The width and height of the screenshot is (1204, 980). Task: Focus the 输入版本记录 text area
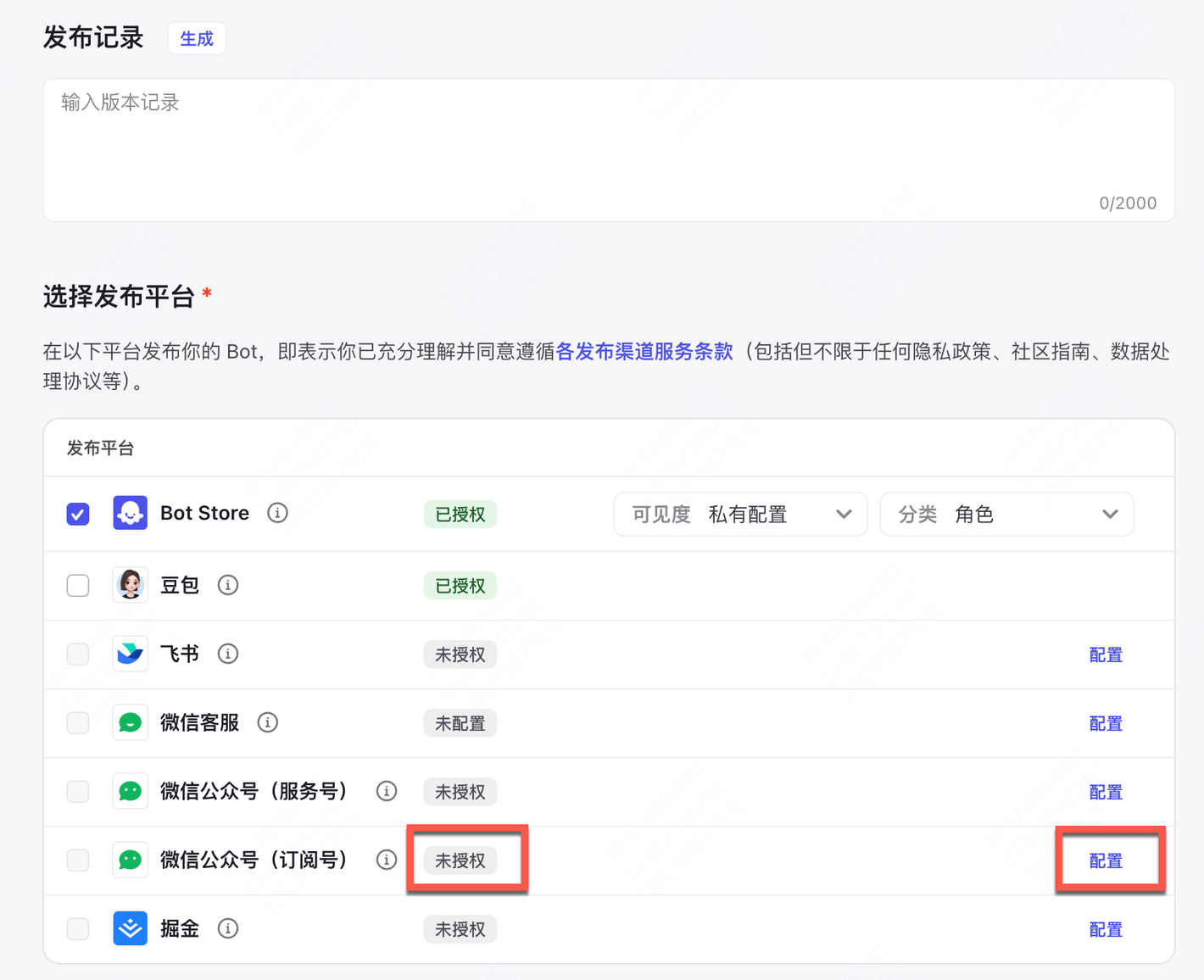pyautogui.click(x=609, y=150)
